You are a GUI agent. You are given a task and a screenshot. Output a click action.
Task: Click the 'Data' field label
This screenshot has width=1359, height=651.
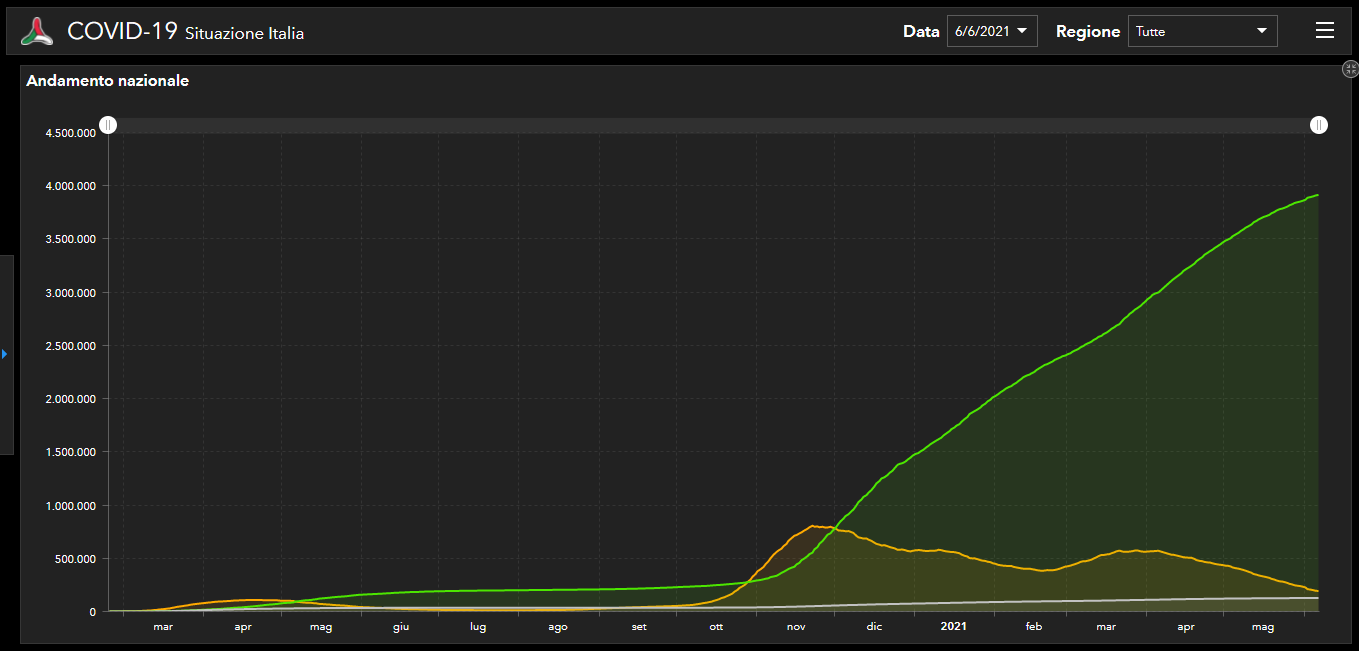[x=921, y=32]
